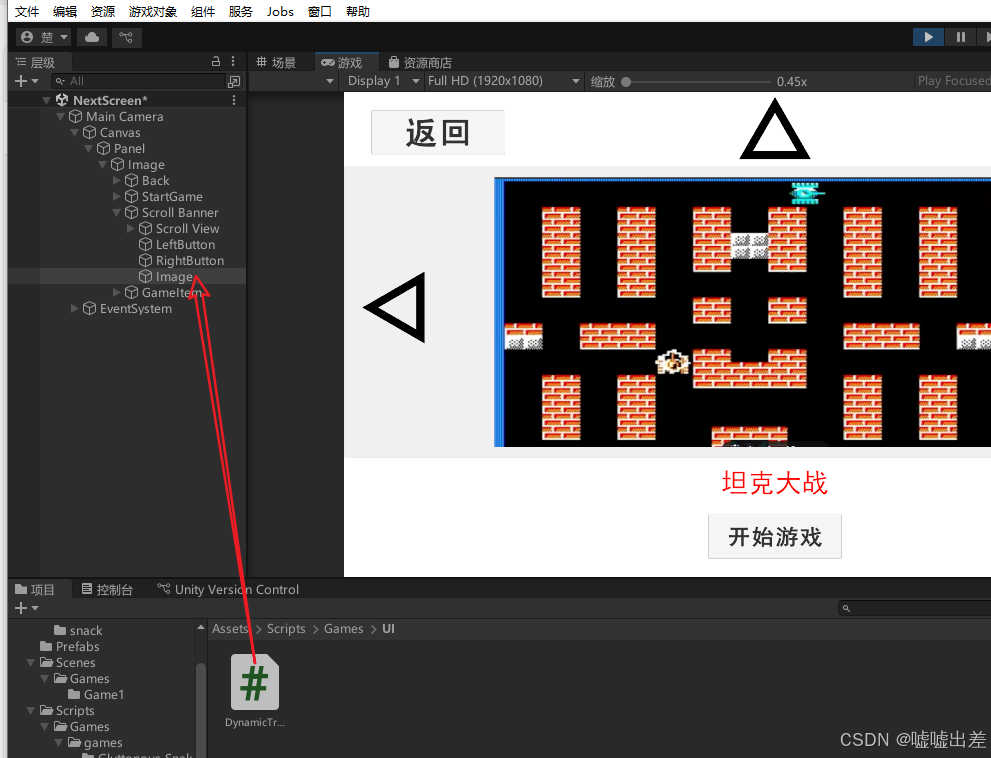
Task: Collapse the Scroll Banner object
Action: [x=116, y=212]
